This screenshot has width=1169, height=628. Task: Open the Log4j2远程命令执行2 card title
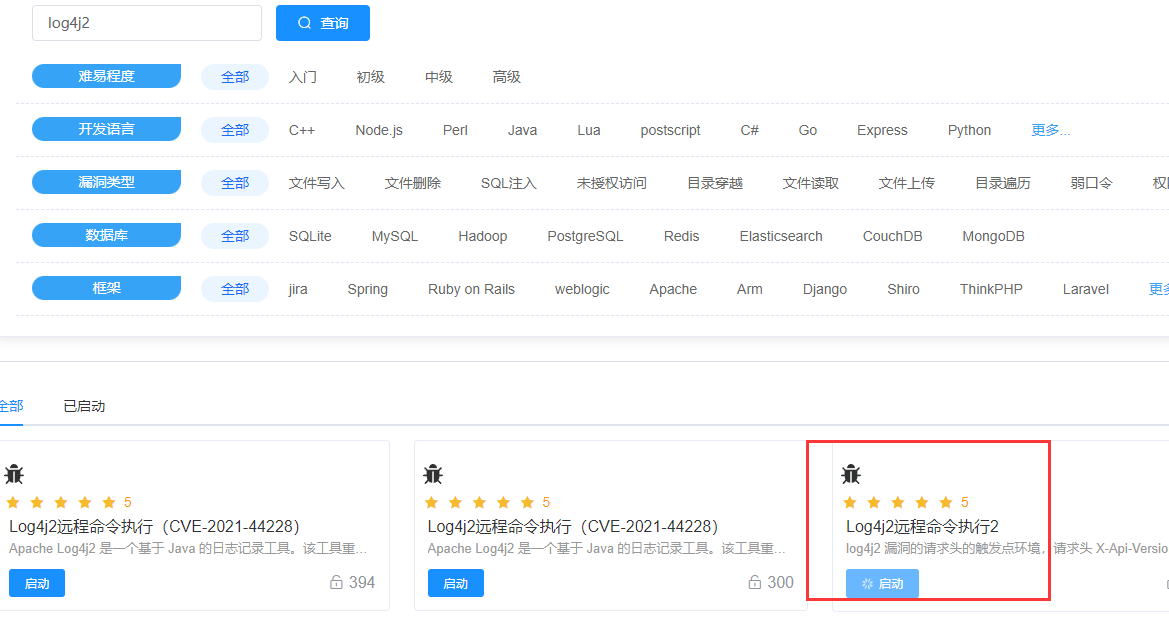[x=922, y=527]
